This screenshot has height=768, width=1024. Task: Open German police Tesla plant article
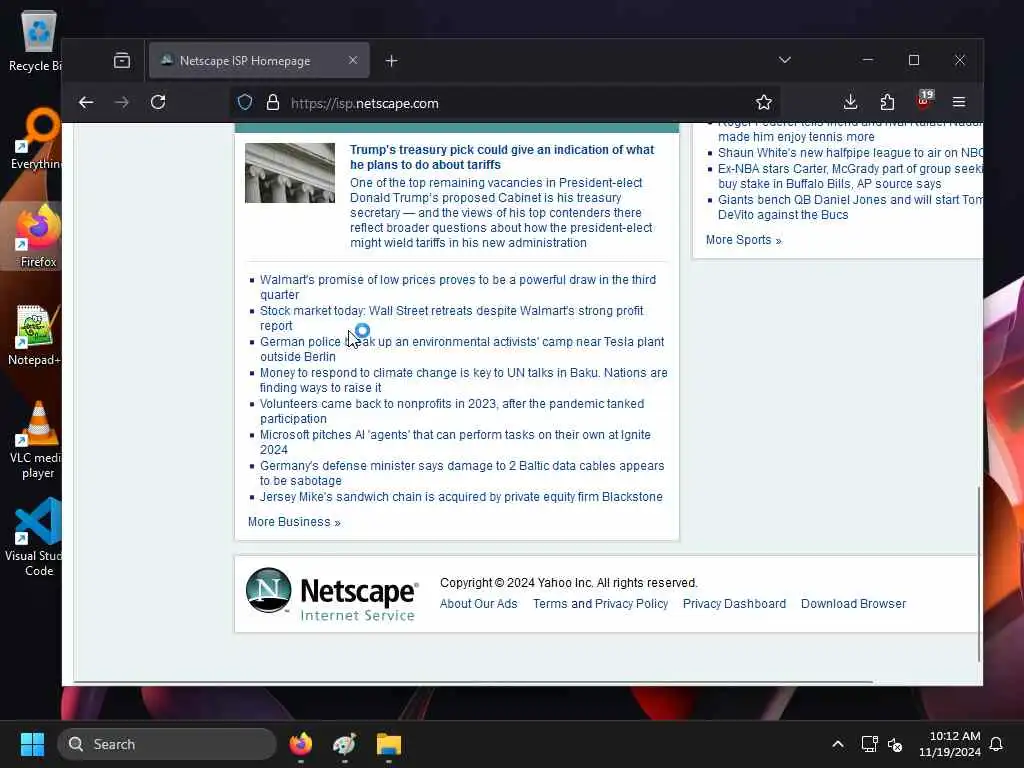[x=462, y=349]
